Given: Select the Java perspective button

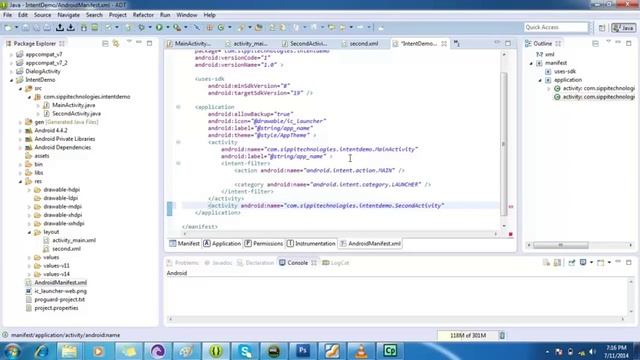Looking at the screenshot, I should tap(624, 27).
